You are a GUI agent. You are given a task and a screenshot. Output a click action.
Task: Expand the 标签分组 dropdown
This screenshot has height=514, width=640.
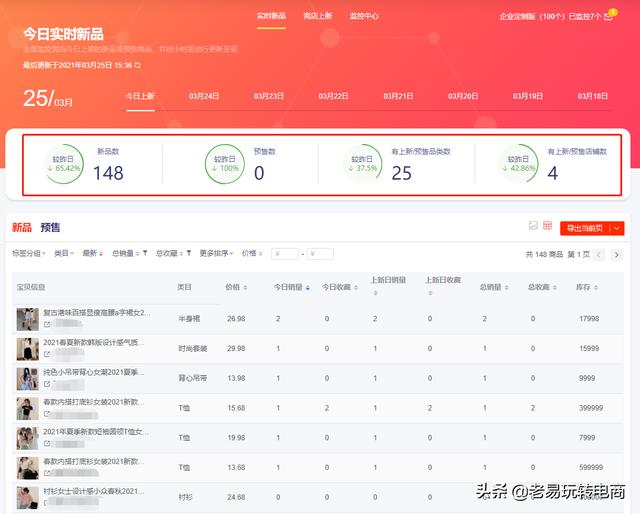tap(28, 254)
